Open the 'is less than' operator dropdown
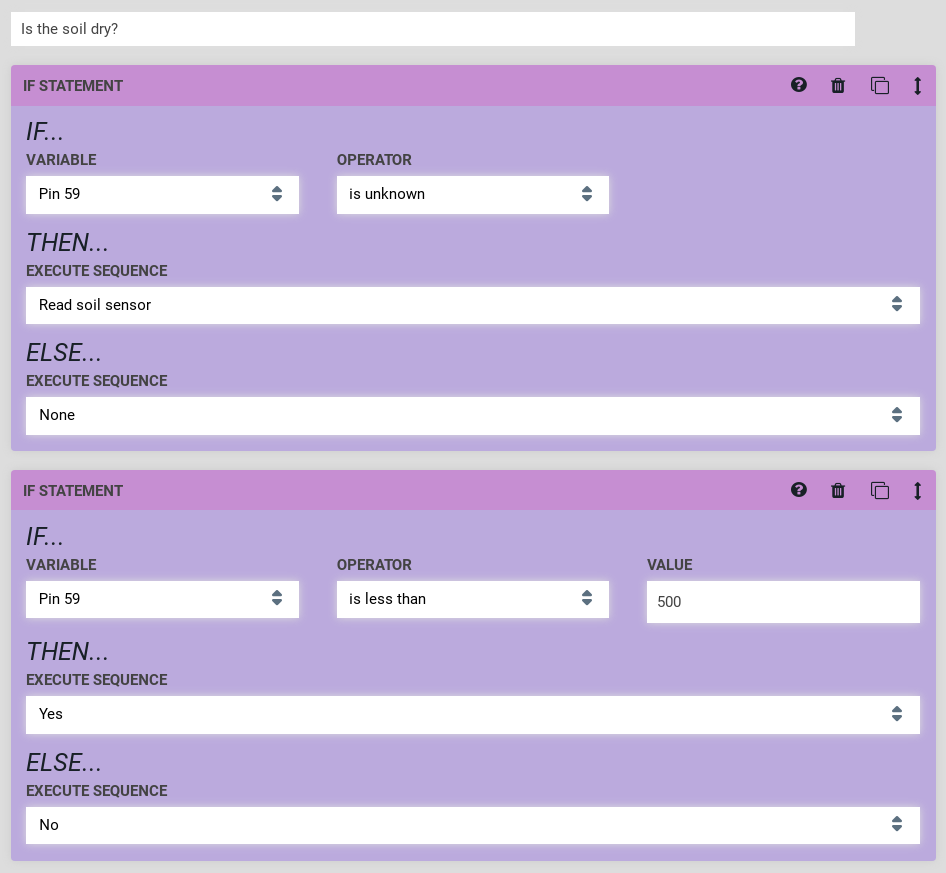946x873 pixels. click(472, 599)
